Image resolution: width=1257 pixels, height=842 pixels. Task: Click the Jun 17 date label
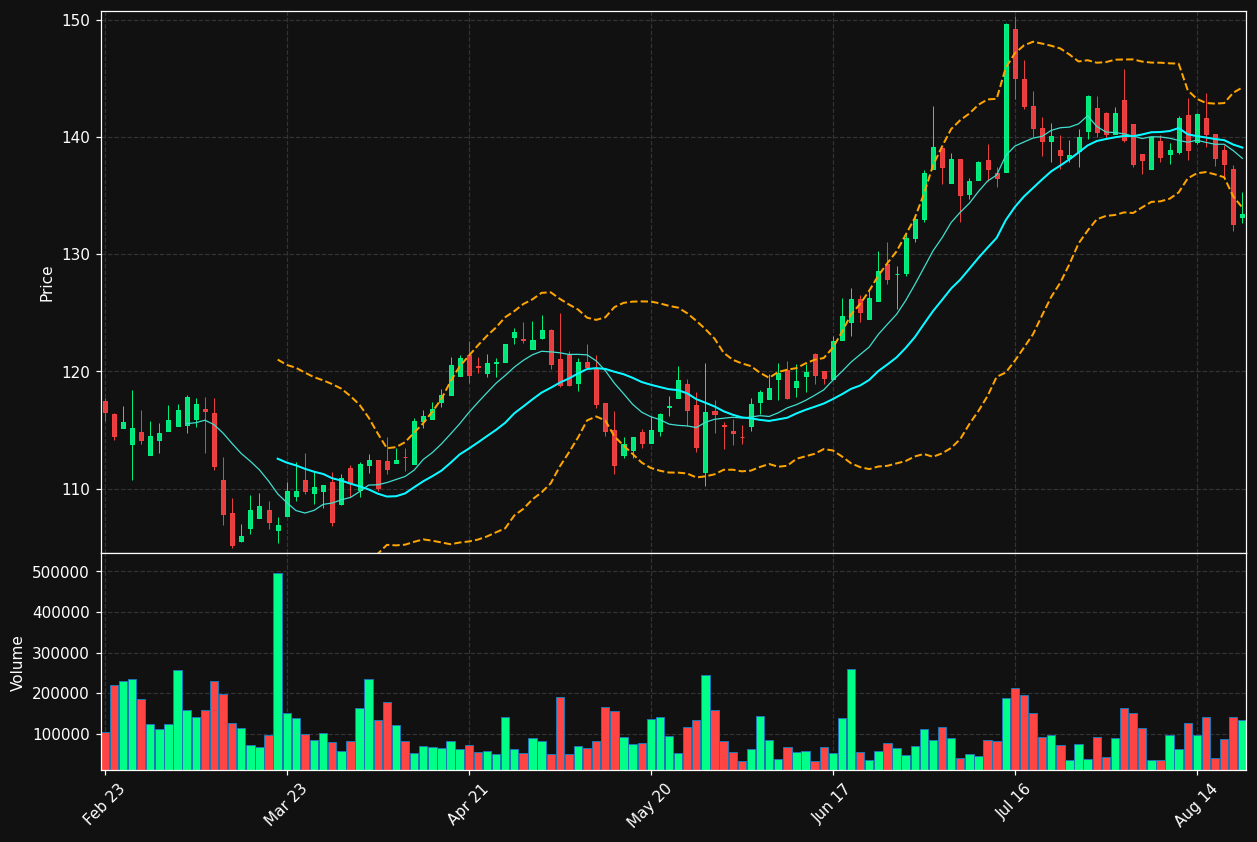[832, 804]
